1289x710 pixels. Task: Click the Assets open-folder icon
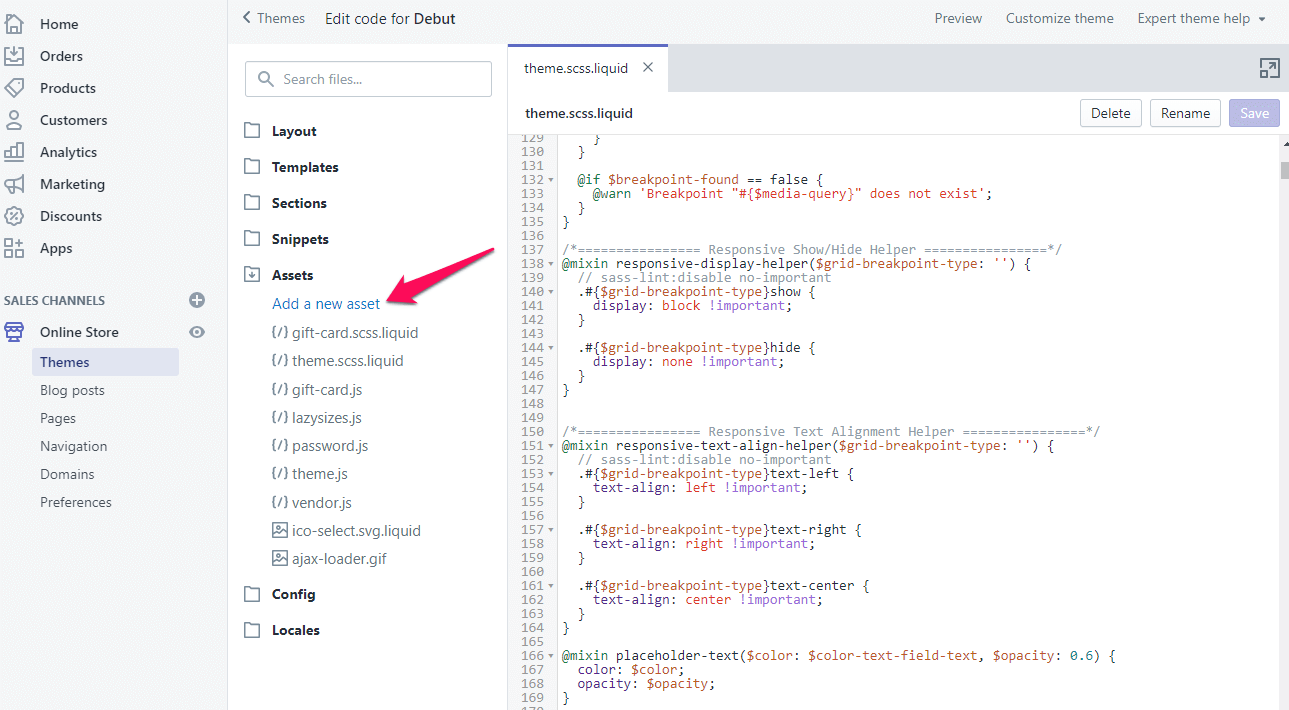(252, 274)
